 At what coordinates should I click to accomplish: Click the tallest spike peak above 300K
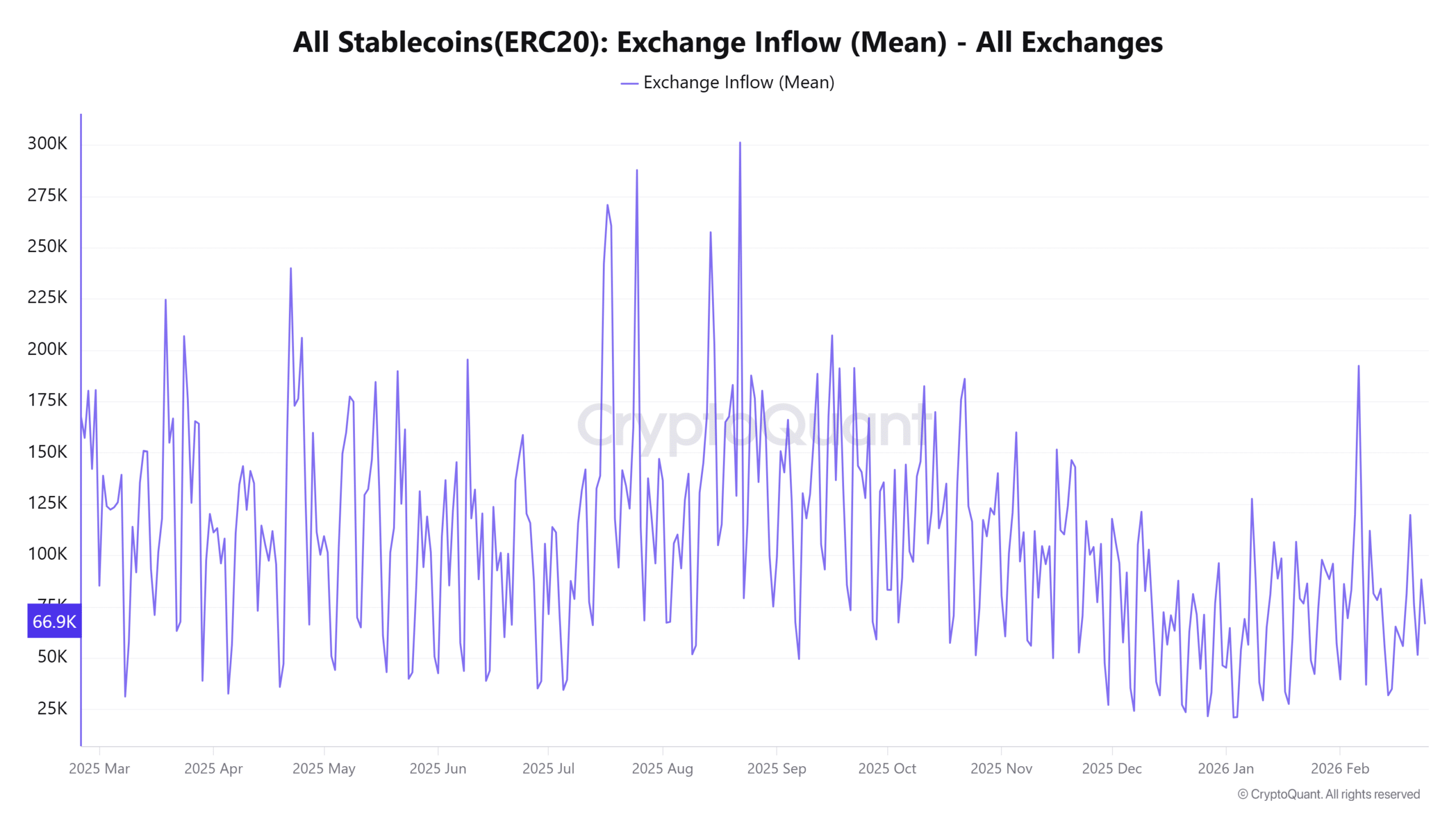pos(739,143)
